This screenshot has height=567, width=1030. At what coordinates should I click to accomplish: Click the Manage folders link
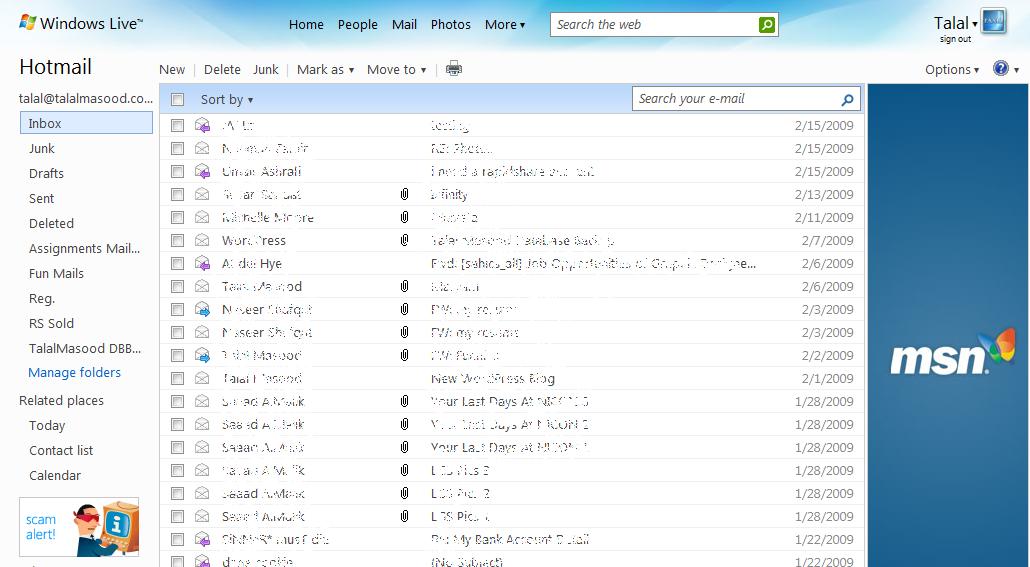click(x=74, y=373)
